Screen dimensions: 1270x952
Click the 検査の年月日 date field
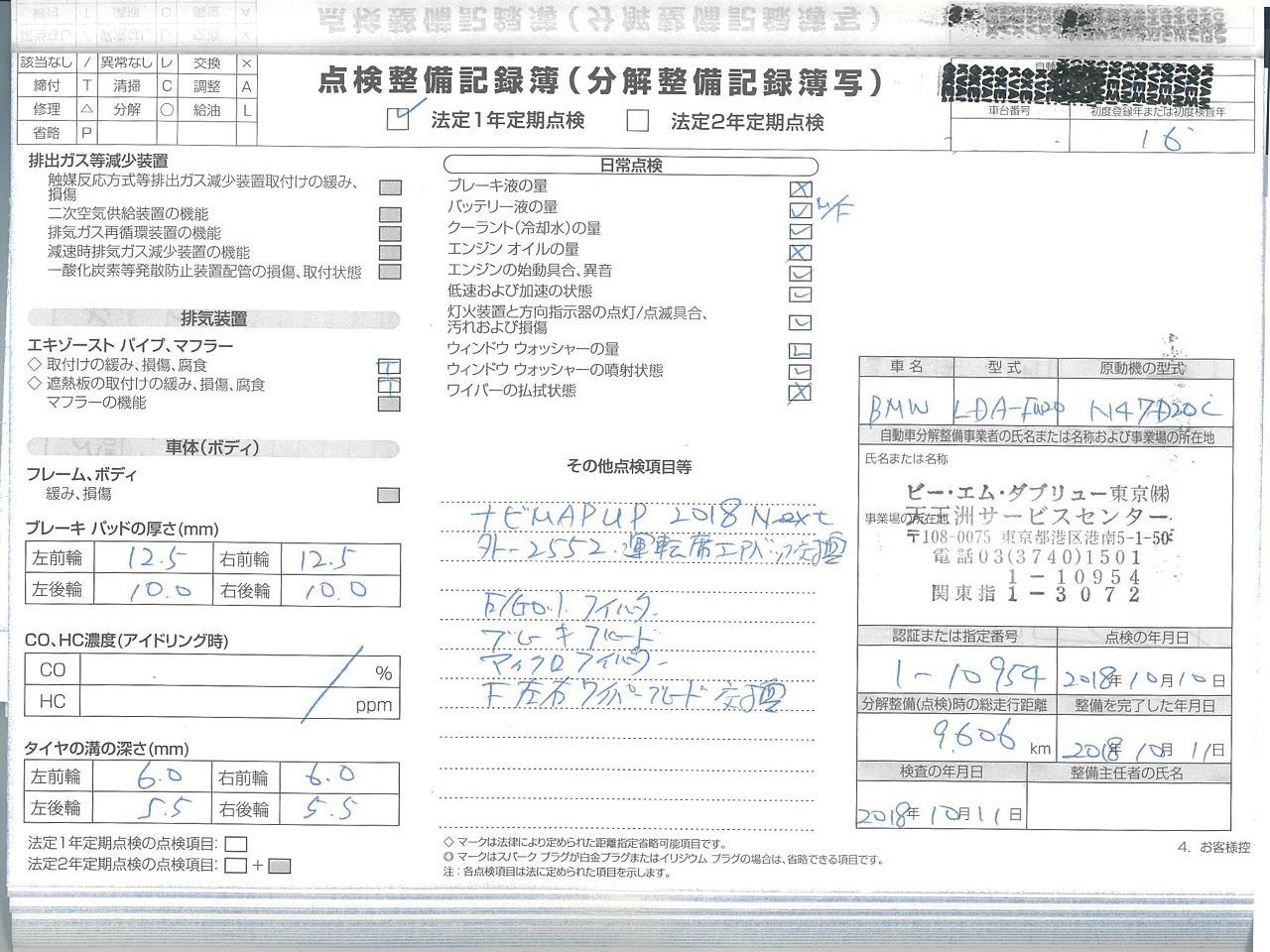point(943,806)
